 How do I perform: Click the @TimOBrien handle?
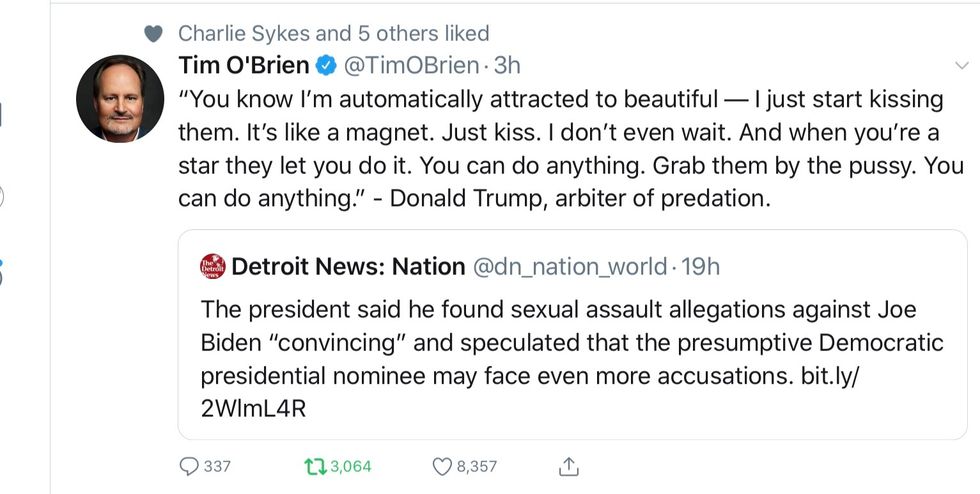click(x=410, y=66)
